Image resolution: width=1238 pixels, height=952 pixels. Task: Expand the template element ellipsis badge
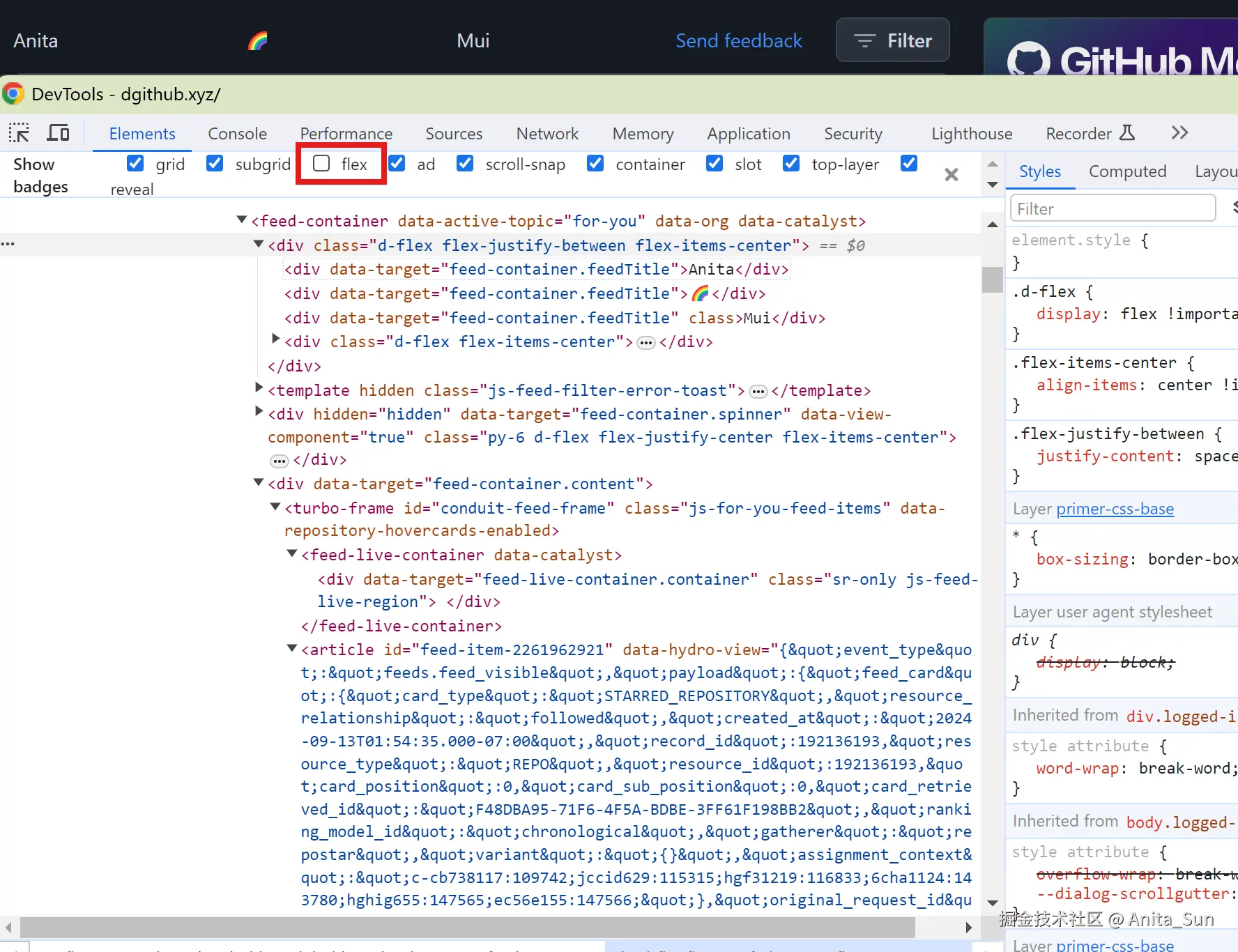758,391
